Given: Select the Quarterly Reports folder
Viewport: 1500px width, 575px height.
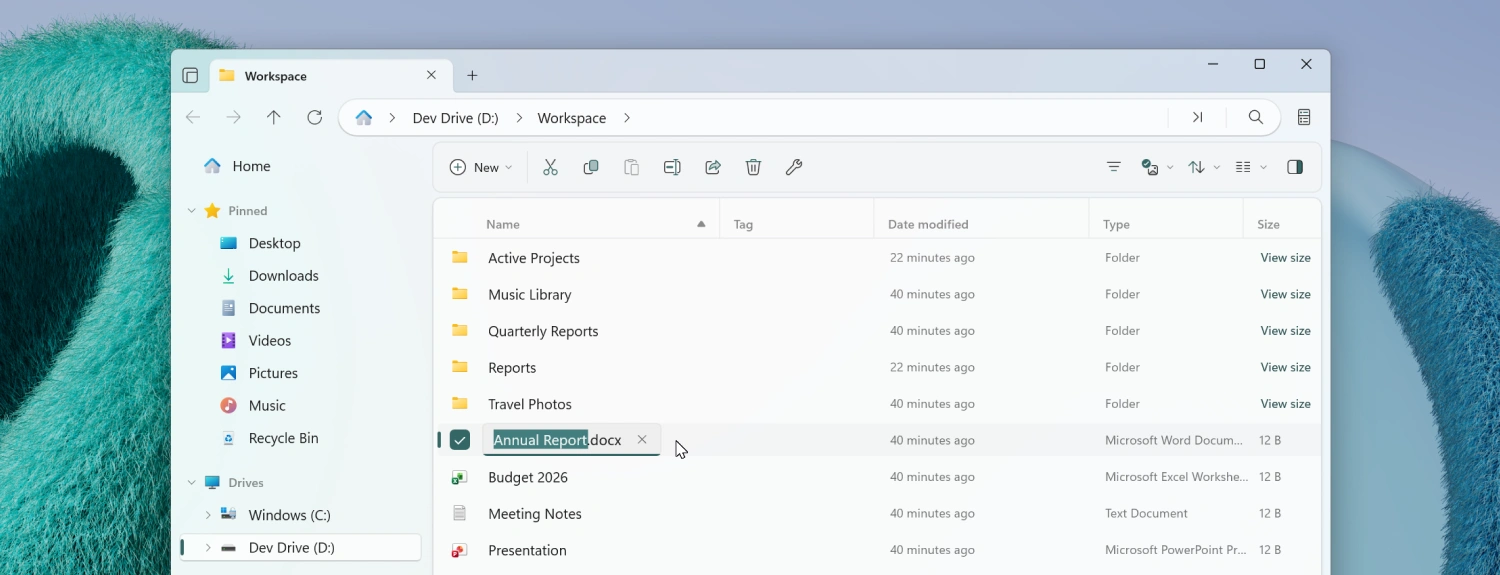Looking at the screenshot, I should coord(877,331).
